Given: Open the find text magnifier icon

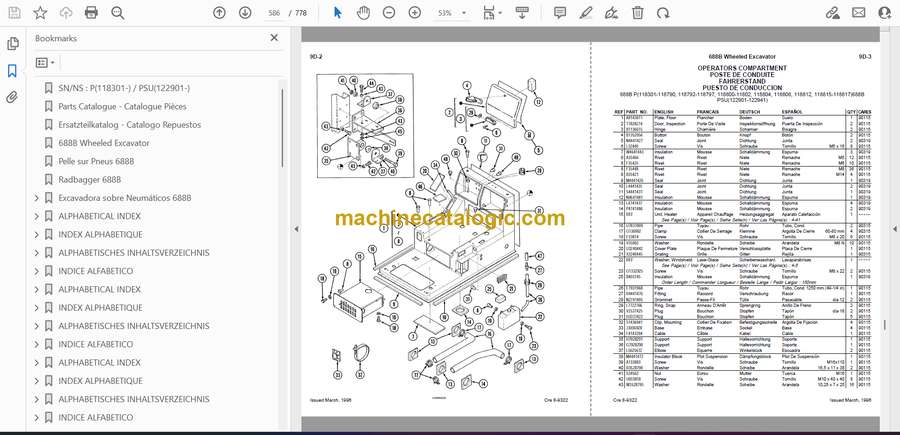Looking at the screenshot, I should click(118, 13).
